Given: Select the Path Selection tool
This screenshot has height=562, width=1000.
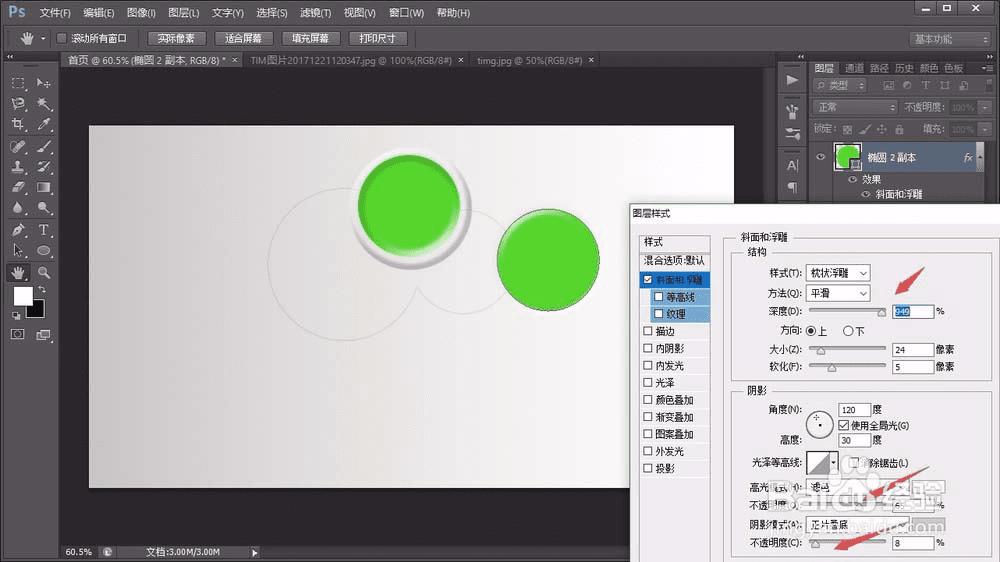Looking at the screenshot, I should tap(18, 250).
